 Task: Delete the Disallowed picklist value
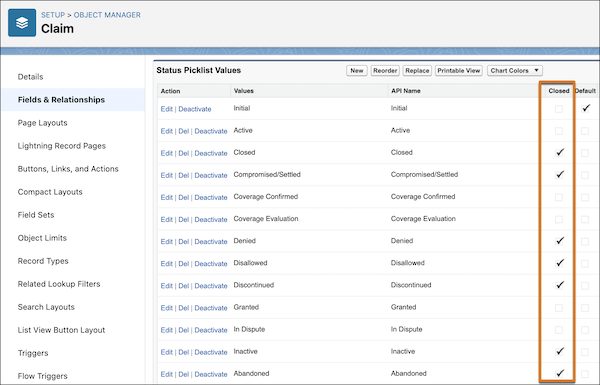coord(184,264)
